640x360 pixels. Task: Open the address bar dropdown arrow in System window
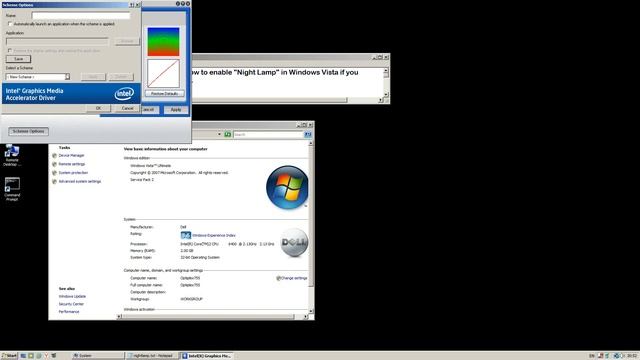pyautogui.click(x=219, y=134)
